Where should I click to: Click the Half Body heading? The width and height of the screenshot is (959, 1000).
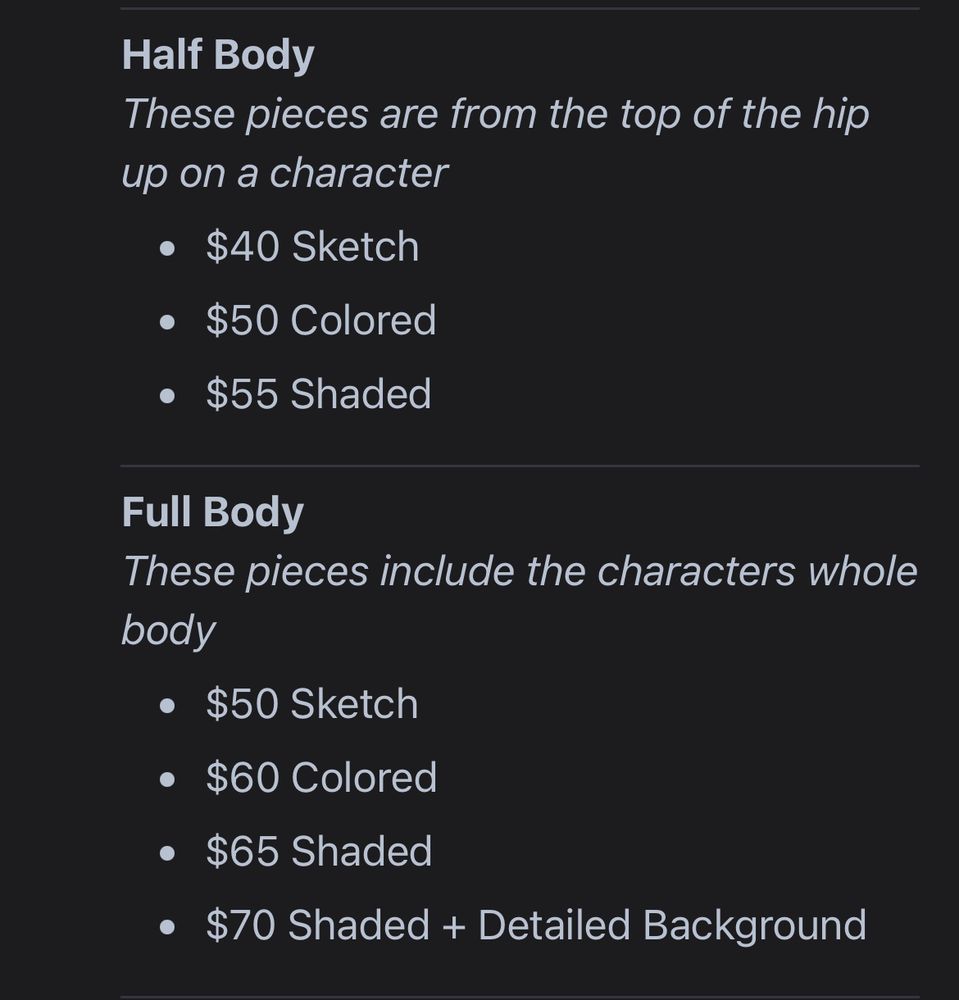click(218, 55)
